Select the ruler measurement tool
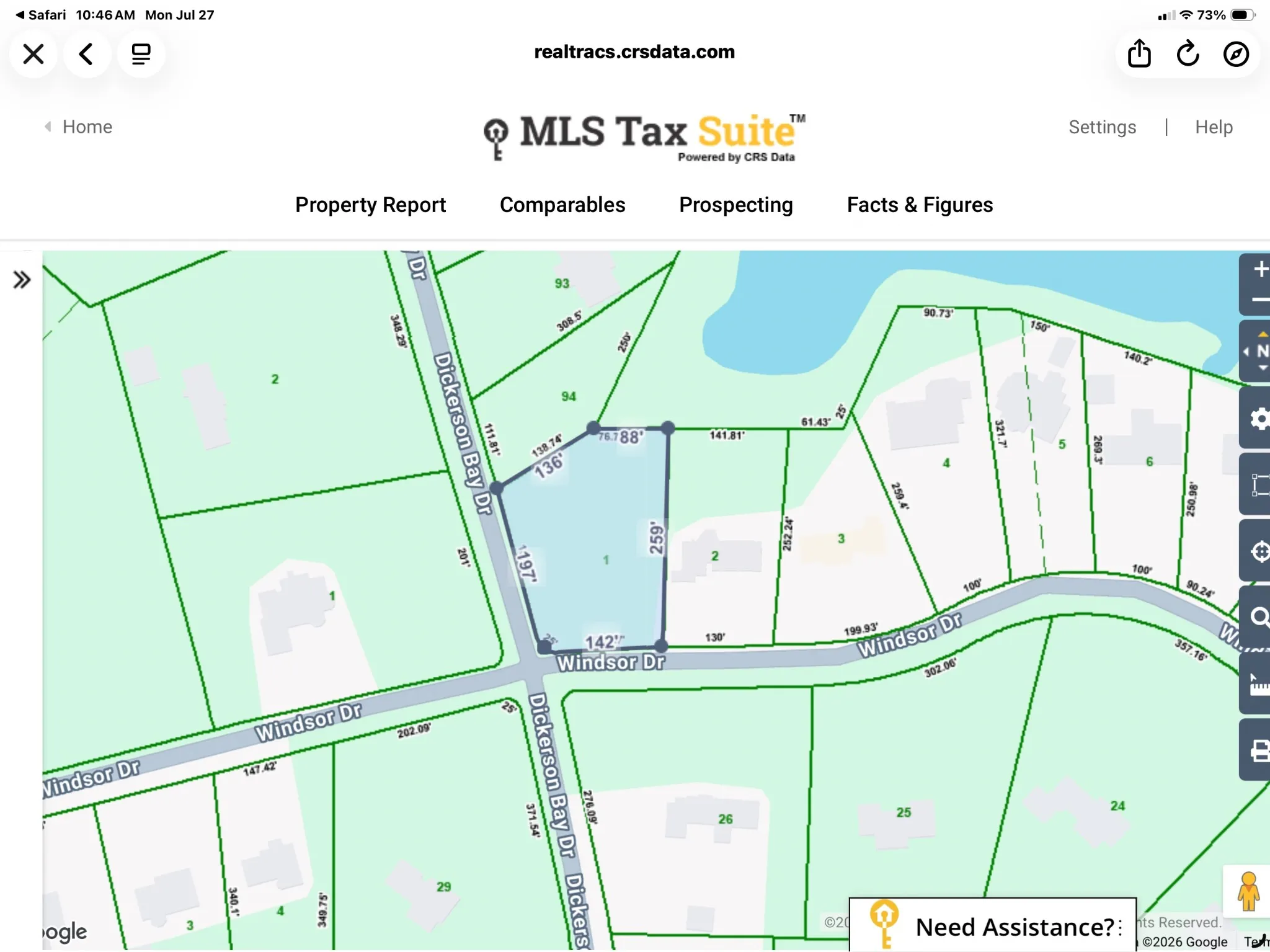This screenshot has height=952, width=1270. click(x=1259, y=684)
